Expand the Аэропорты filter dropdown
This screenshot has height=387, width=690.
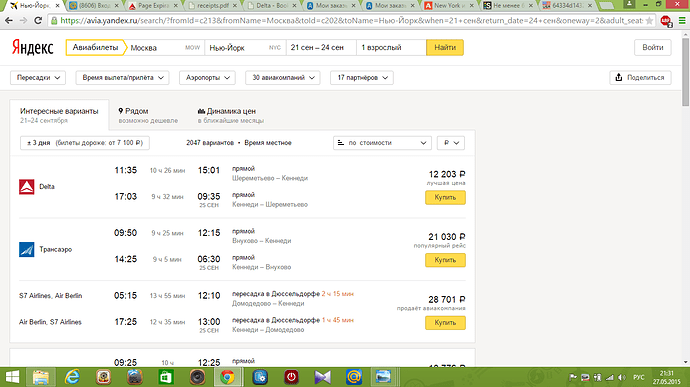(x=207, y=77)
